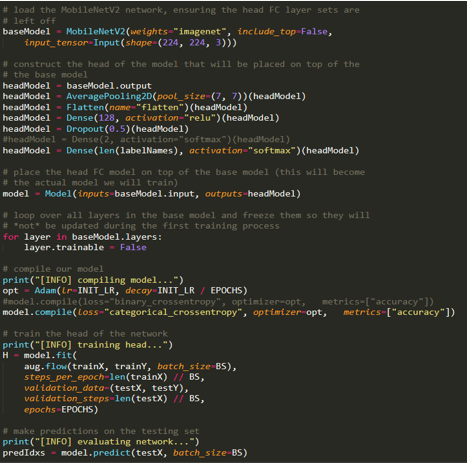The width and height of the screenshot is (467, 463).
Task: Click the model.predict call
Action: 96,453
